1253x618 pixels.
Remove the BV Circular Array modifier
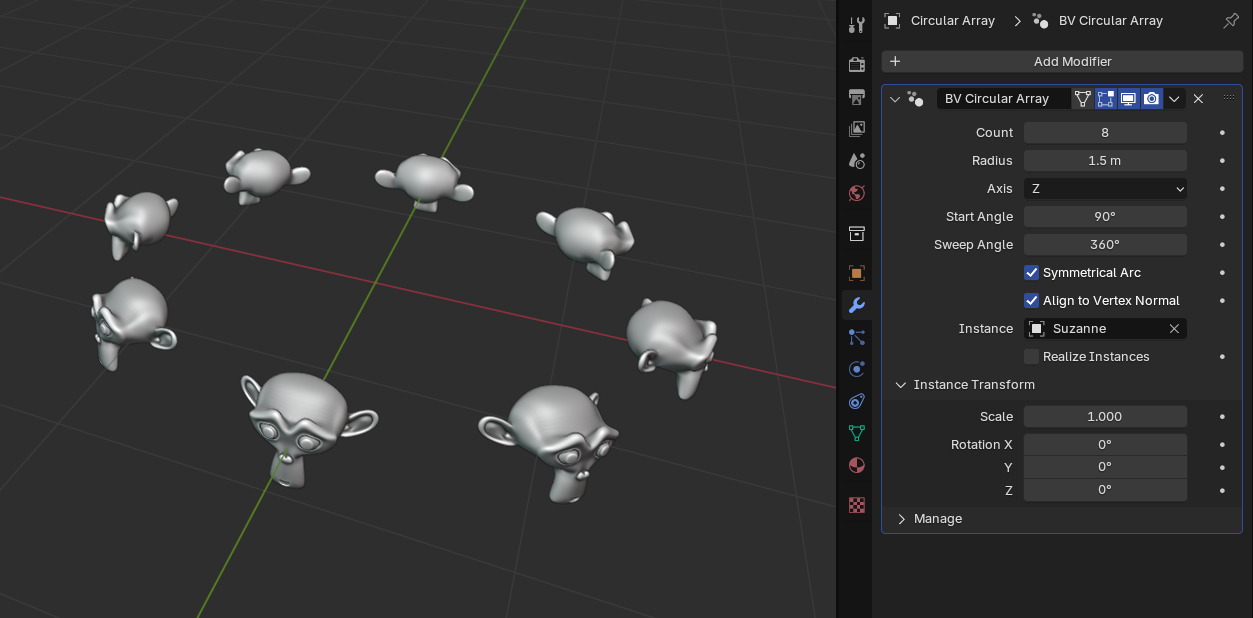click(x=1198, y=98)
